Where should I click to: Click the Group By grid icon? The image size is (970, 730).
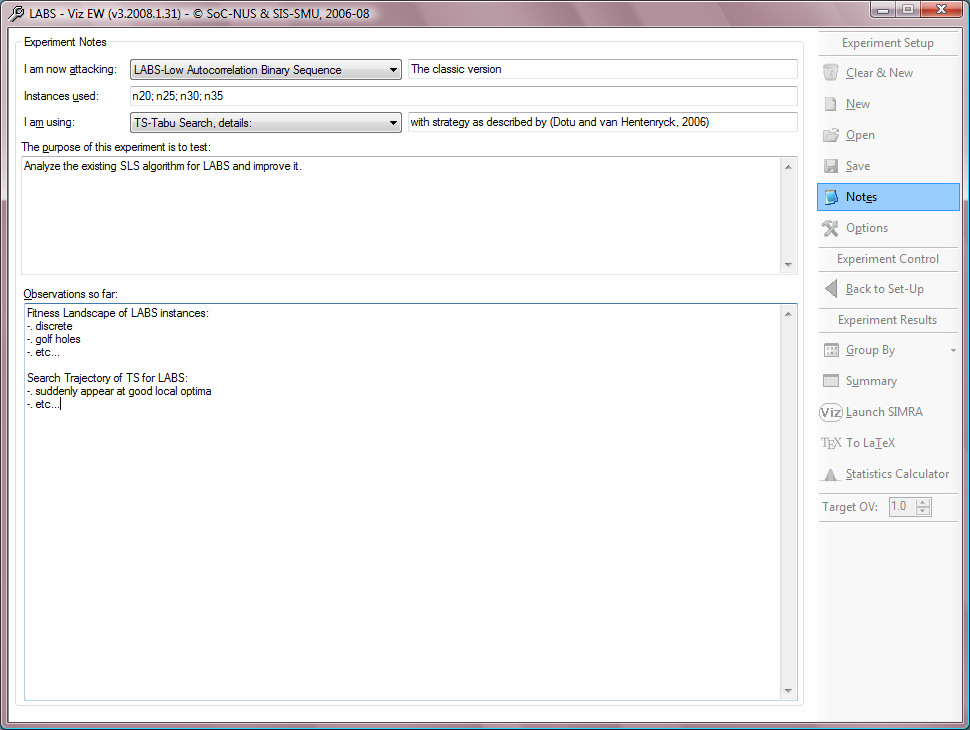tap(831, 350)
